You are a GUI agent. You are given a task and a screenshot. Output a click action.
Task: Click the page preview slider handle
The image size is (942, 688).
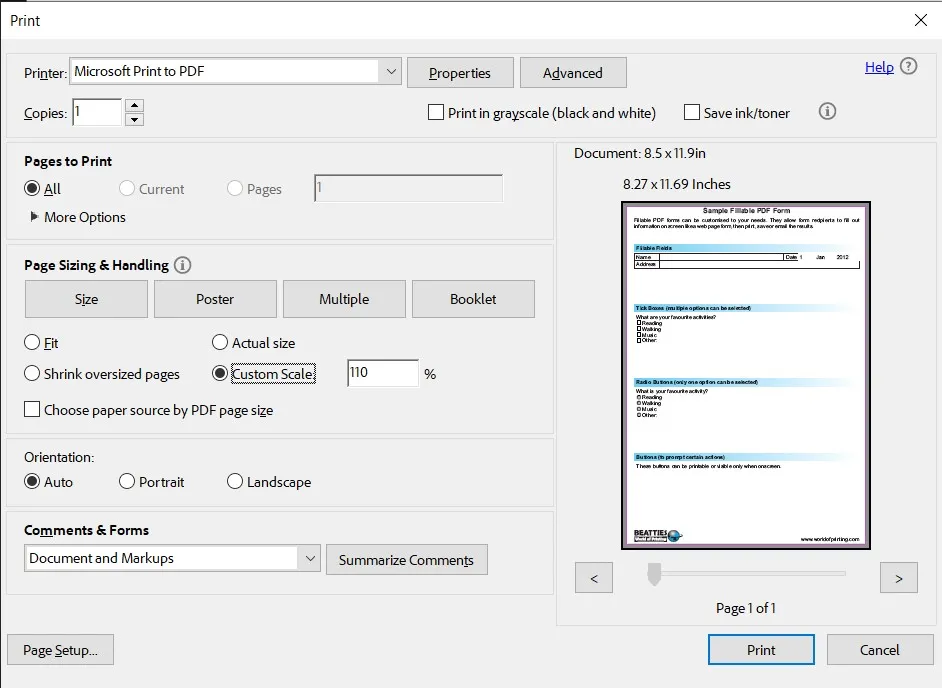[x=654, y=574]
